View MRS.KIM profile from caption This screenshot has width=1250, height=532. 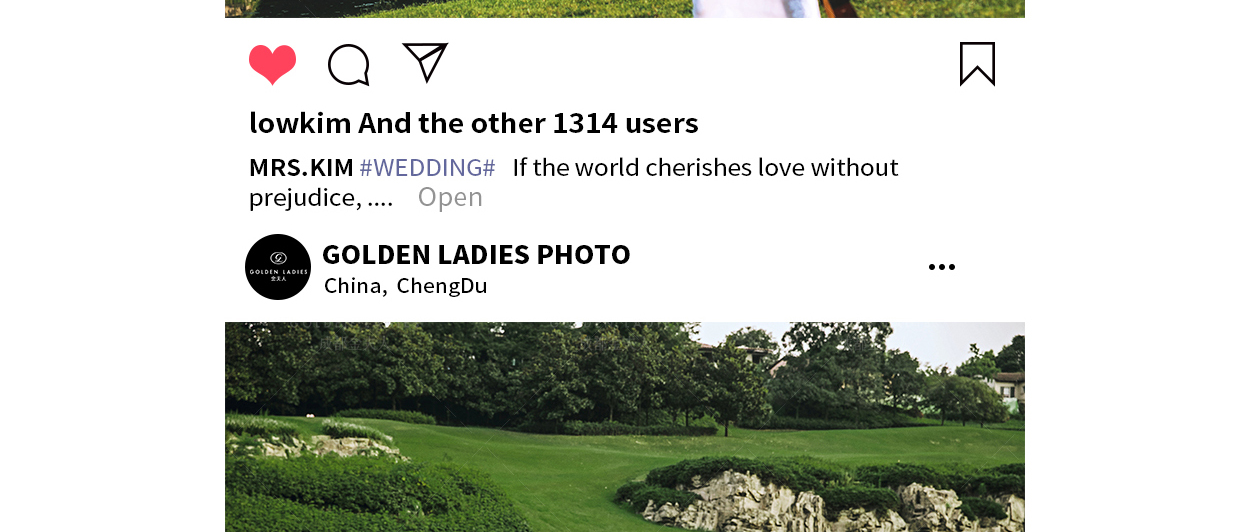pos(301,167)
